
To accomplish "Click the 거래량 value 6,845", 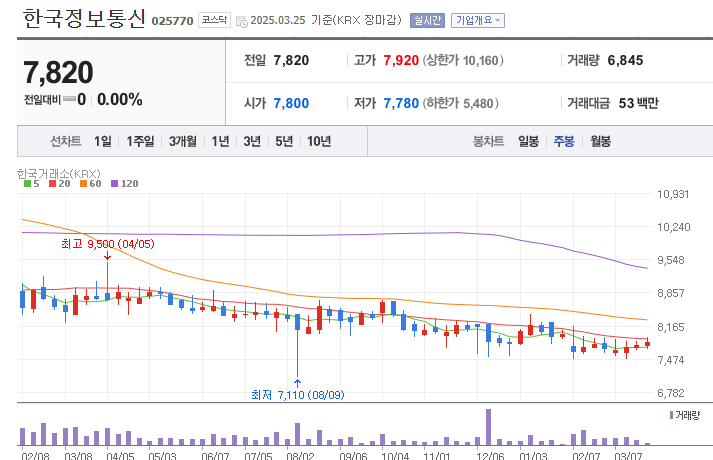I will pos(625,60).
